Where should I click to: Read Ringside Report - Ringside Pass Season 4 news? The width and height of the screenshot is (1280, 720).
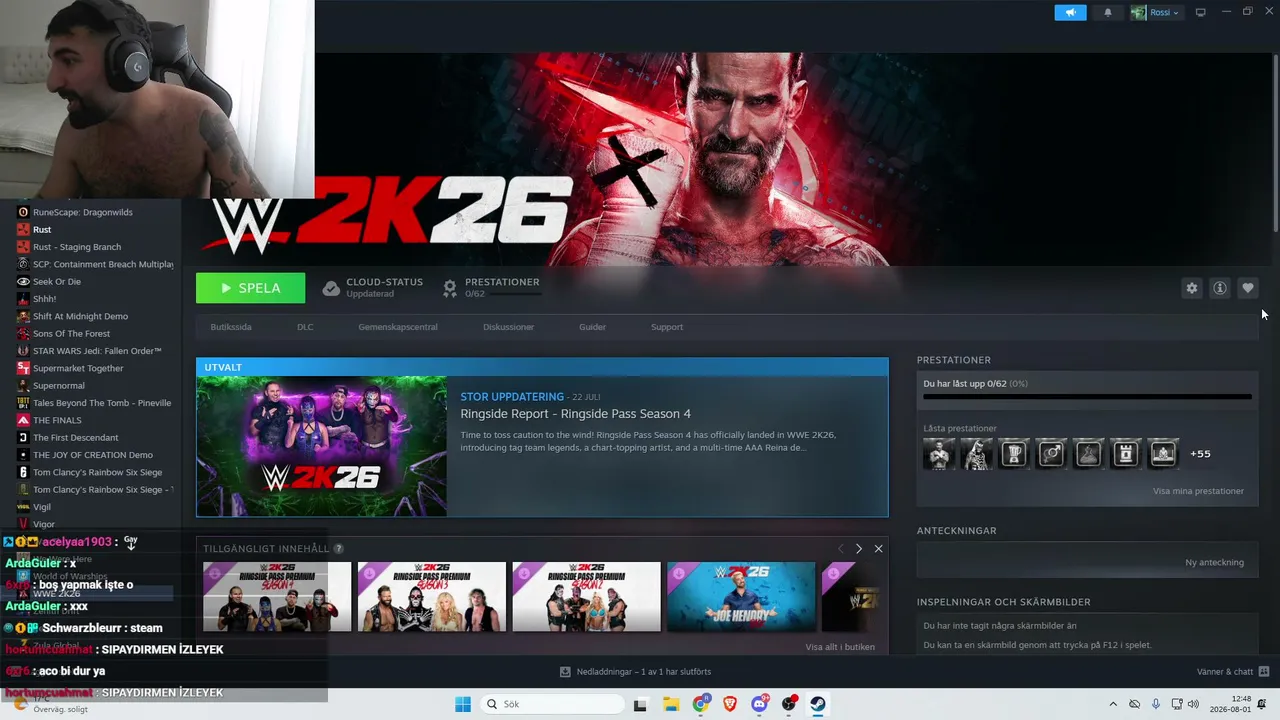coord(575,414)
